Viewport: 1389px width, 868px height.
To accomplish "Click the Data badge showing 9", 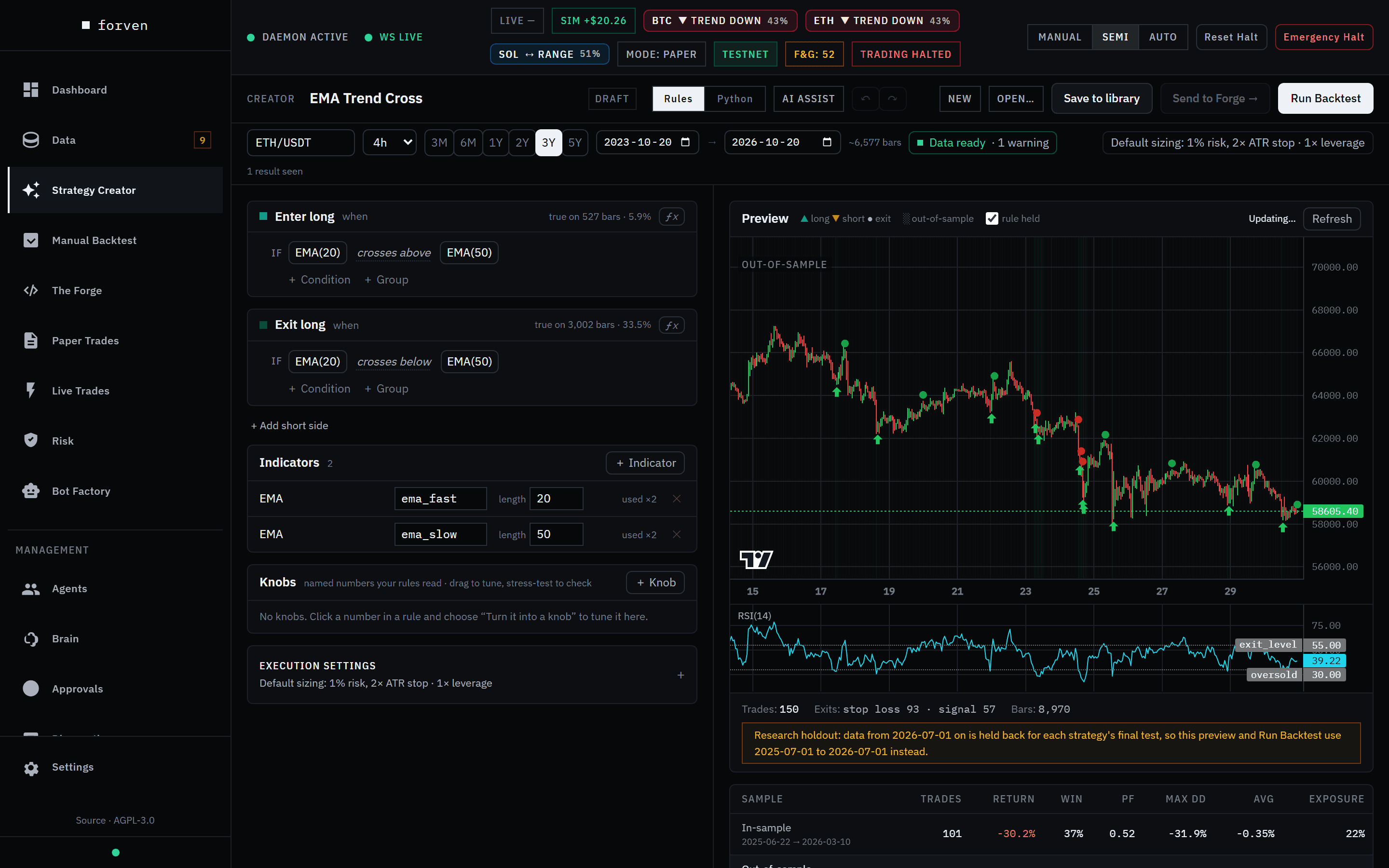I will [x=202, y=140].
